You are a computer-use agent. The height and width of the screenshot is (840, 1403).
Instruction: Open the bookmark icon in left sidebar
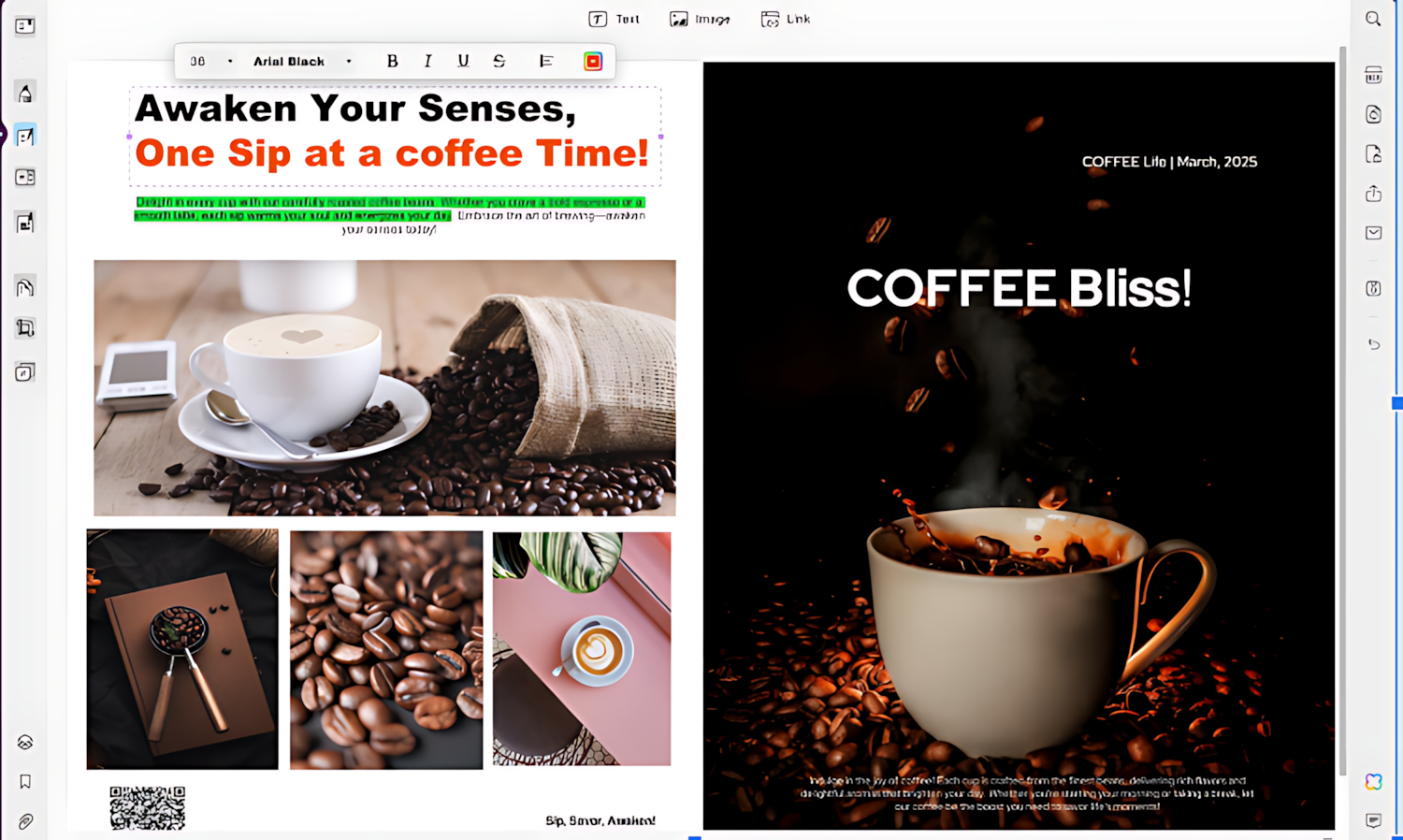click(25, 782)
